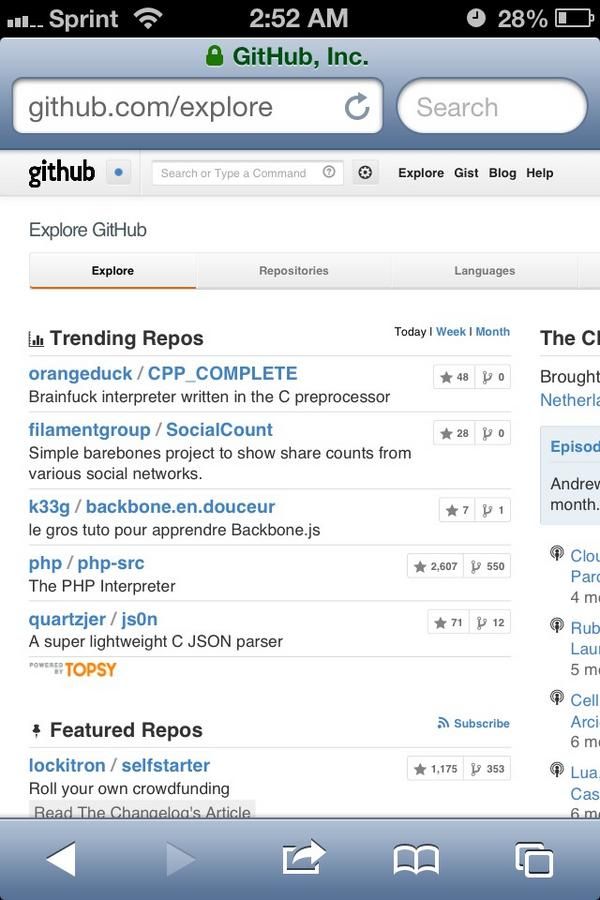Open the CPP_COMPLETE repository link

click(222, 374)
